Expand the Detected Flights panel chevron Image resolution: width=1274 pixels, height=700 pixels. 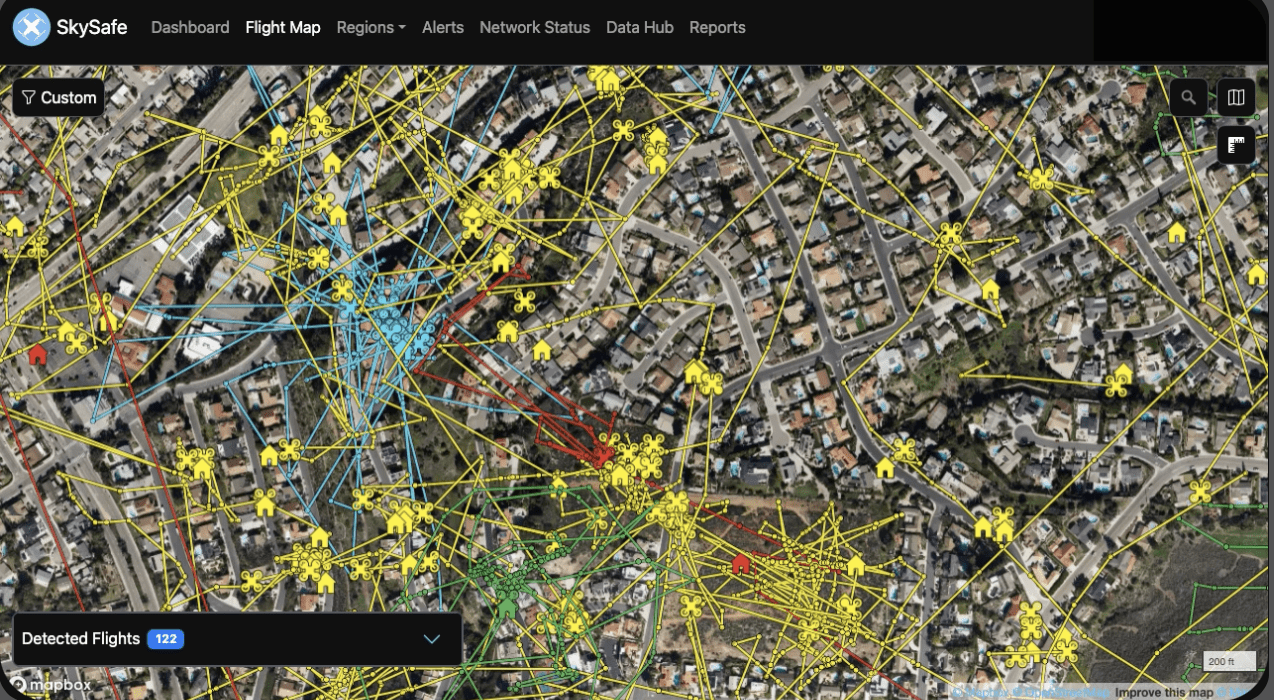pos(432,639)
